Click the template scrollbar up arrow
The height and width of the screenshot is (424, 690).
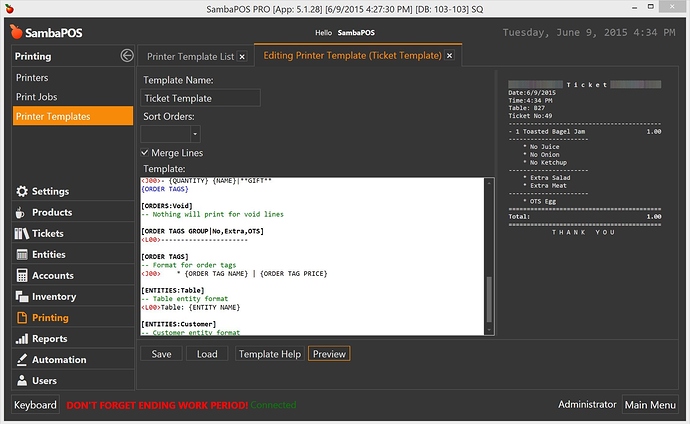489,183
